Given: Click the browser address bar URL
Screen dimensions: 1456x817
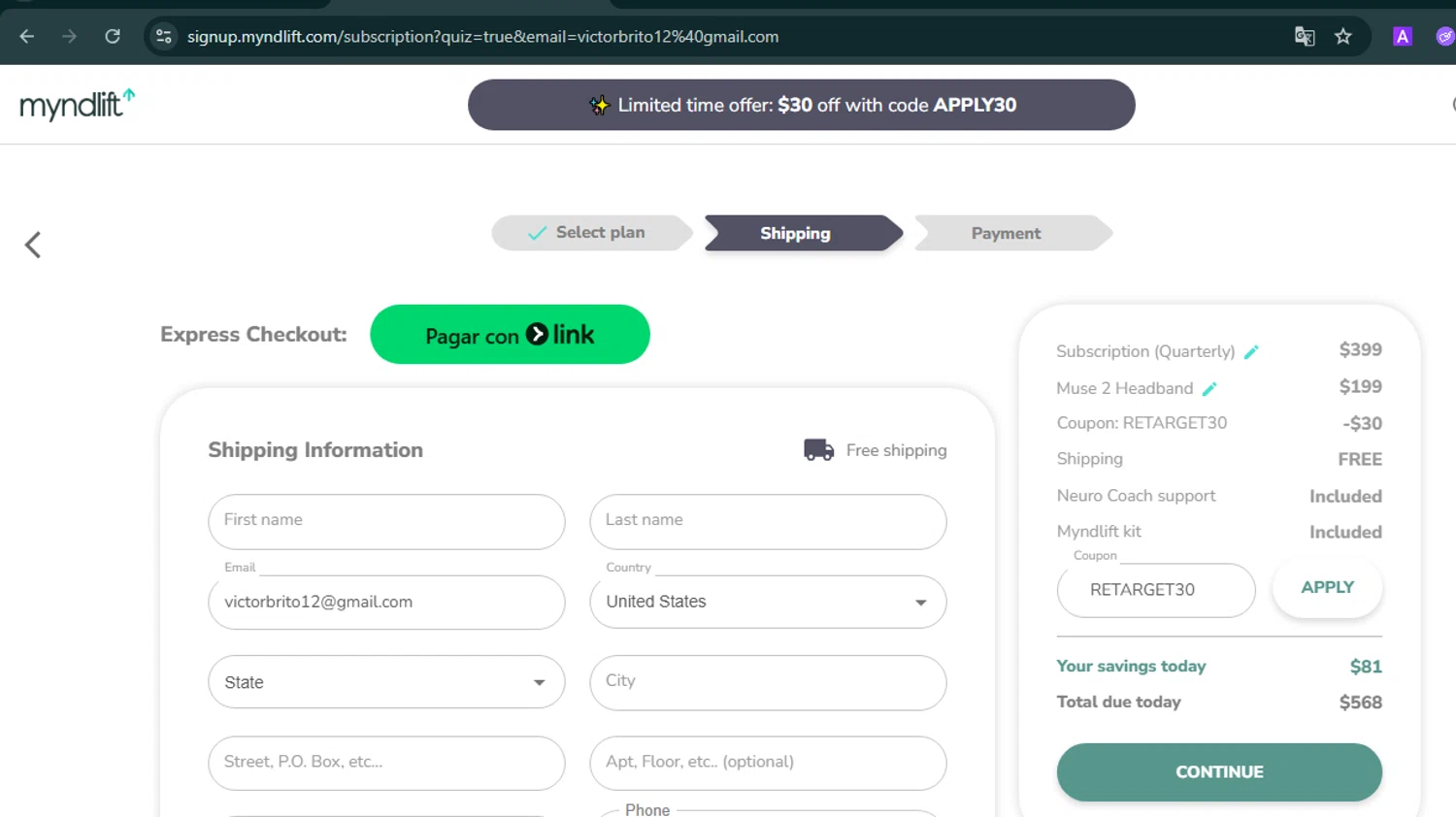Looking at the screenshot, I should click(482, 37).
